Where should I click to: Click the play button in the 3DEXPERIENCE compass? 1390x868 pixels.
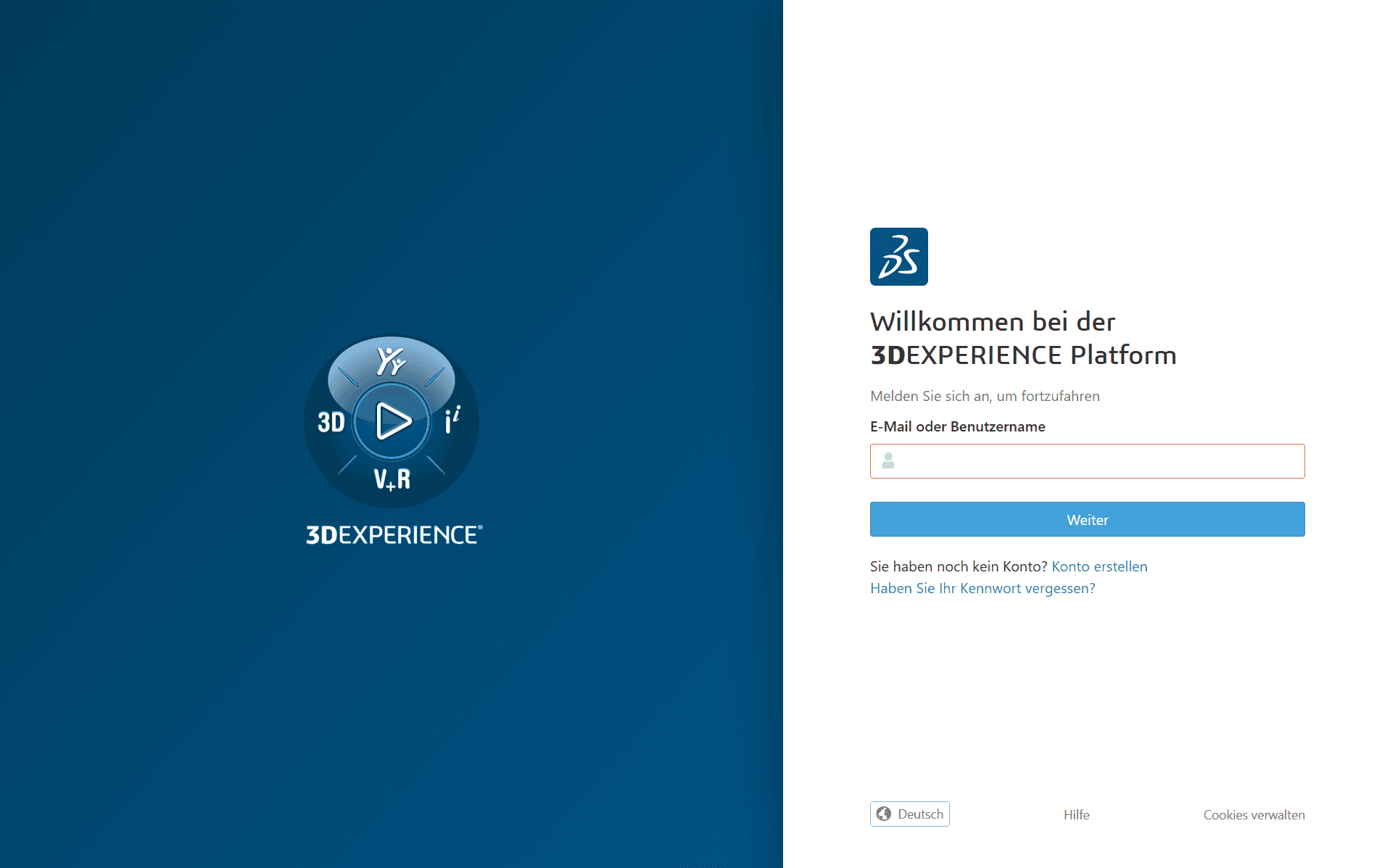tap(392, 421)
